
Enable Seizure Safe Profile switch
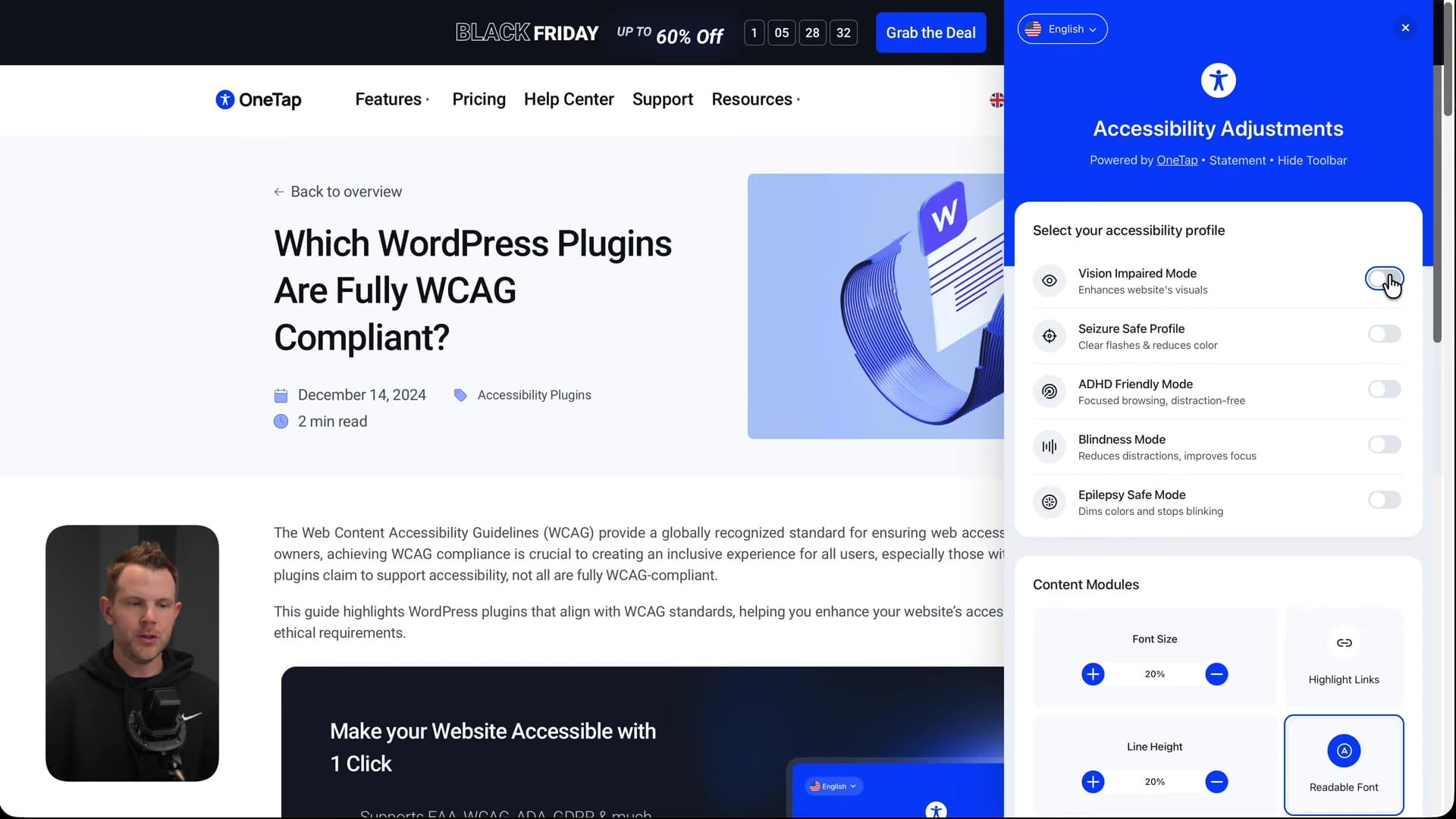pyautogui.click(x=1384, y=334)
